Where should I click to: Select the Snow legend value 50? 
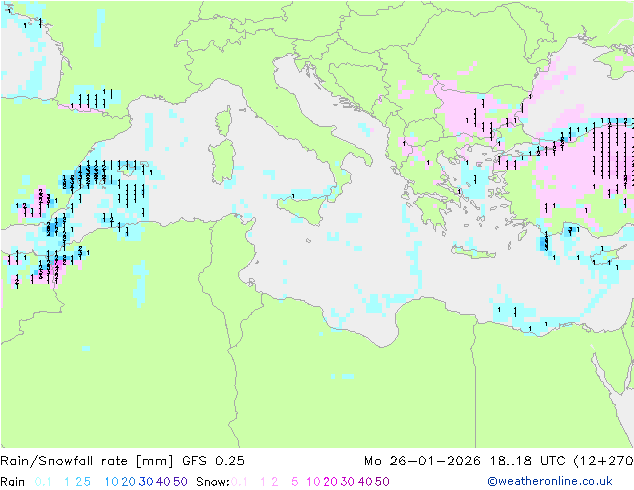pyautogui.click(x=383, y=482)
